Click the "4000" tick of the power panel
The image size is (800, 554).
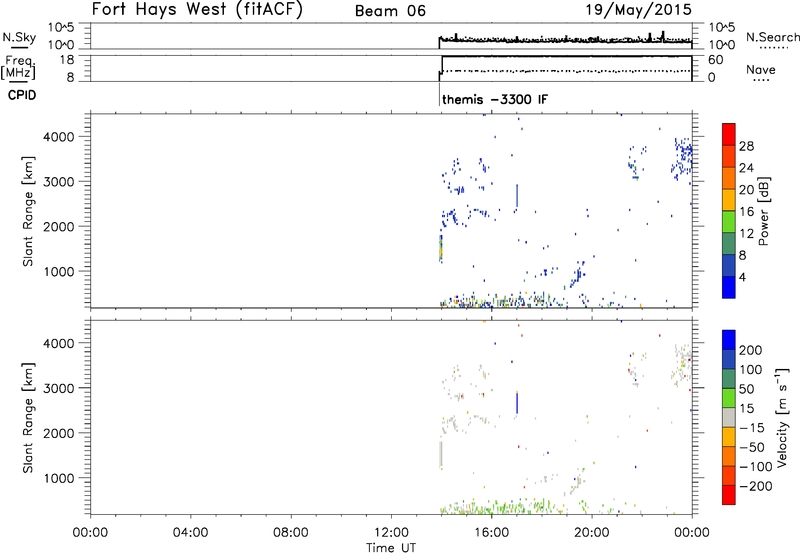pos(59,137)
